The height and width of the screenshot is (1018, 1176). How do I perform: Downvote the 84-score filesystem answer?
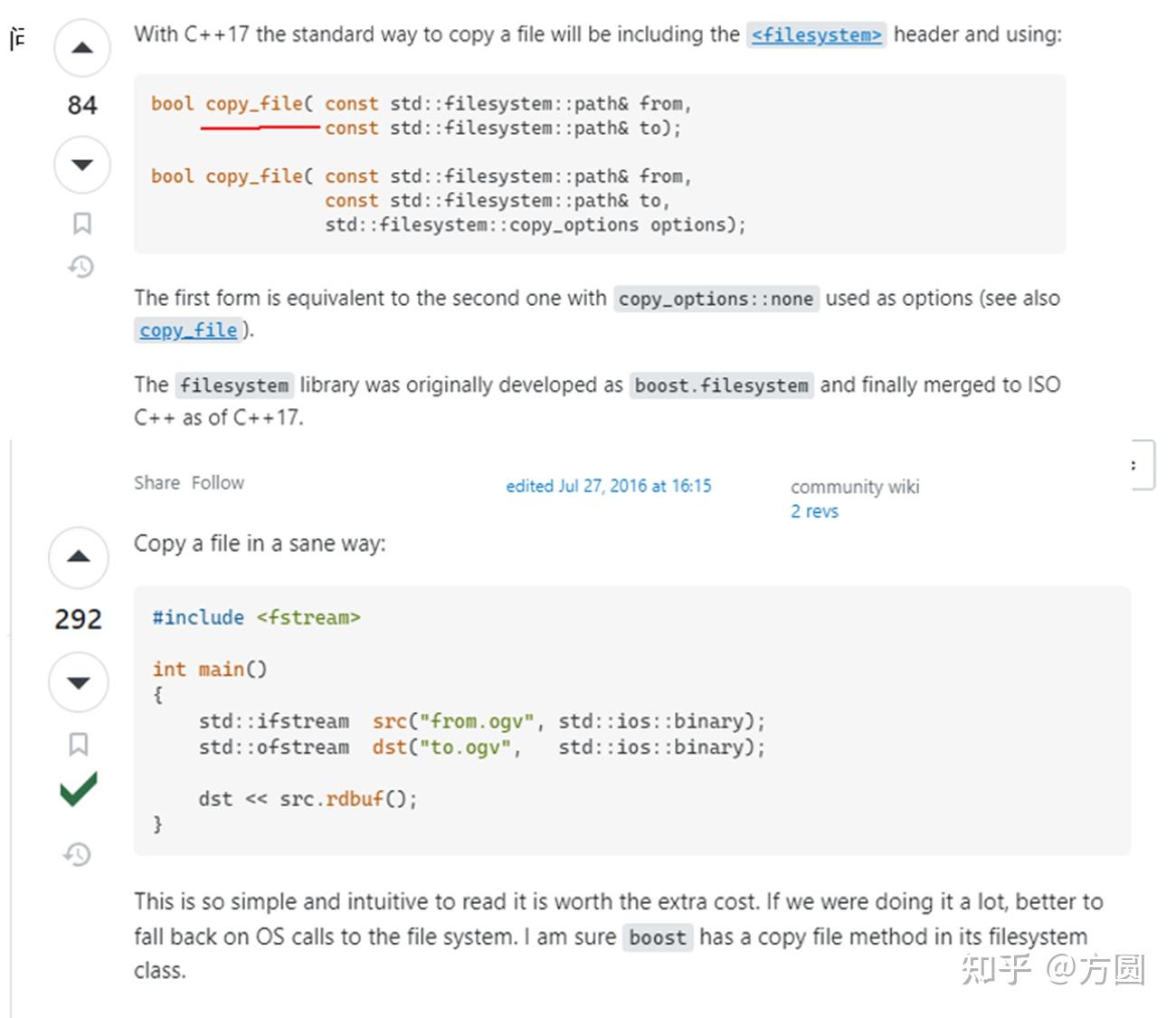82,164
